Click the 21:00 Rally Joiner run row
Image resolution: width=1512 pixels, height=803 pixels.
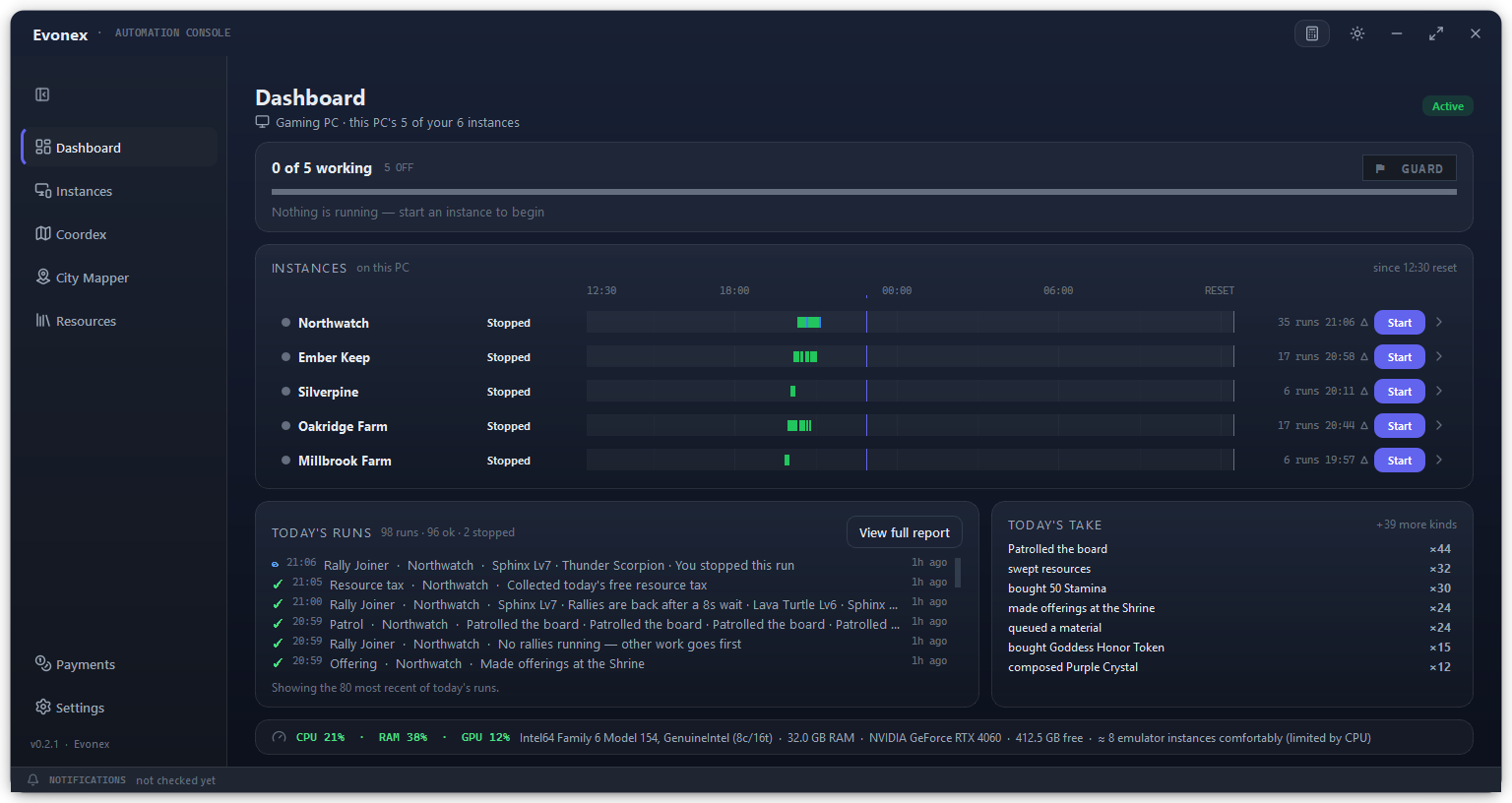tap(610, 604)
